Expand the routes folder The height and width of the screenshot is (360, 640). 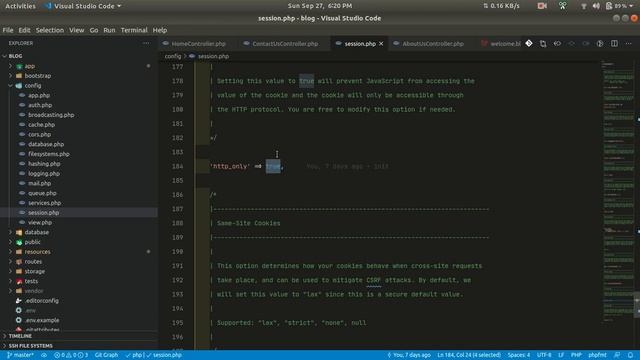coord(11,262)
